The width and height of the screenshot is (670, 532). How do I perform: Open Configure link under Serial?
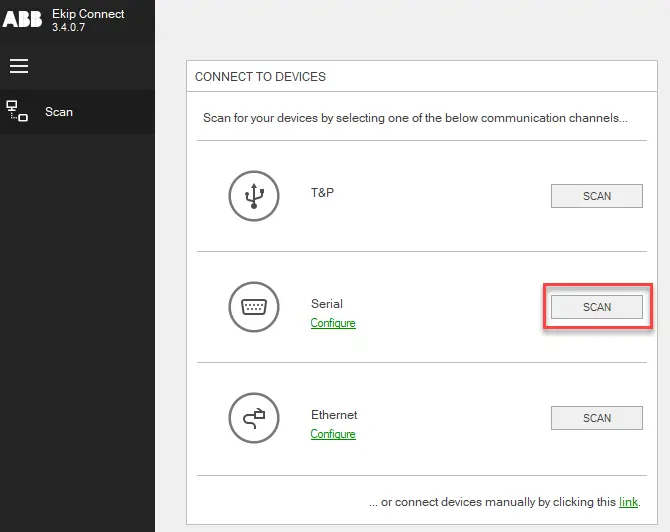click(x=333, y=323)
